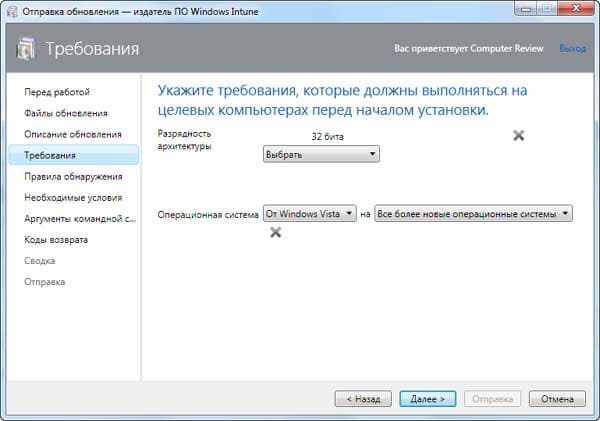Open the Коды возврата step
The width and height of the screenshot is (600, 421).
click(56, 240)
